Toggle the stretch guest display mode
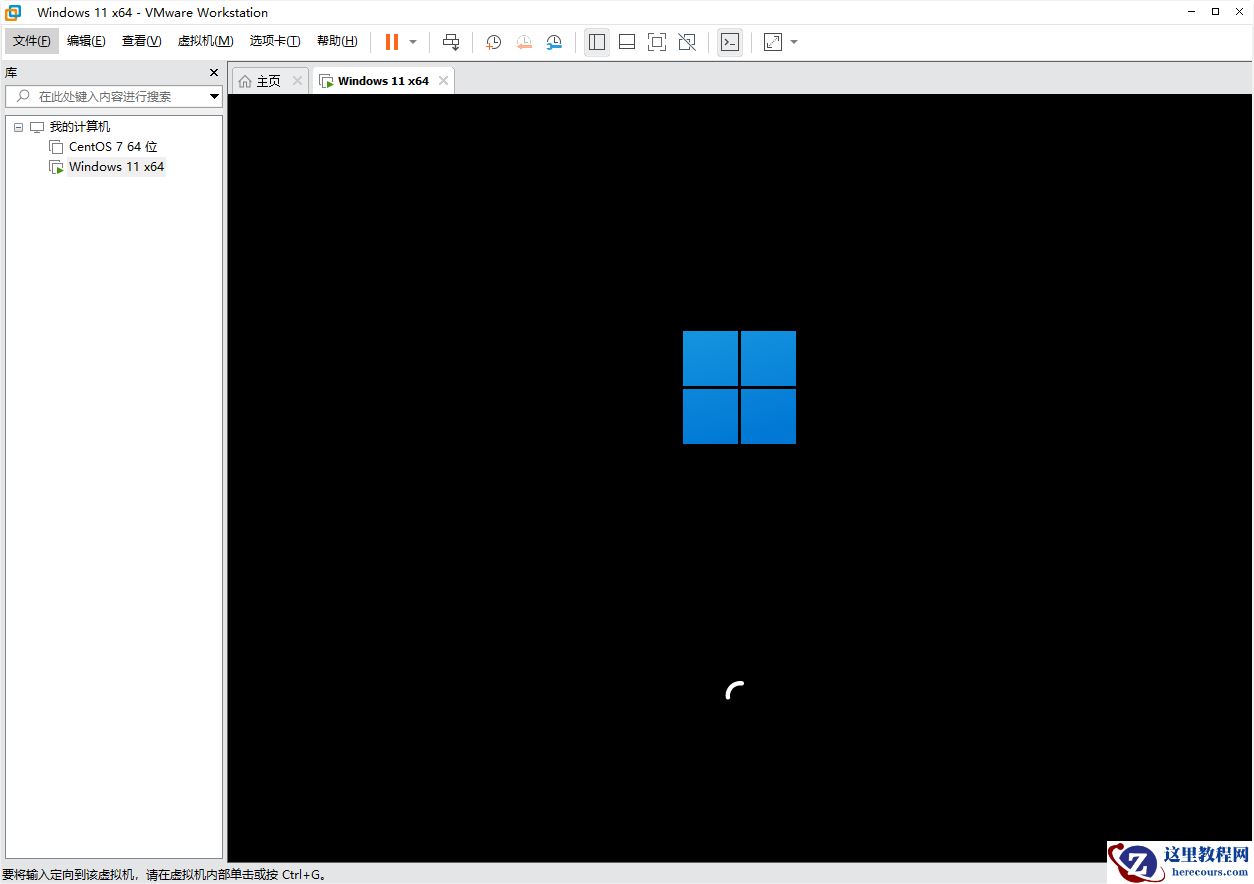Image resolution: width=1254 pixels, height=884 pixels. coord(771,42)
